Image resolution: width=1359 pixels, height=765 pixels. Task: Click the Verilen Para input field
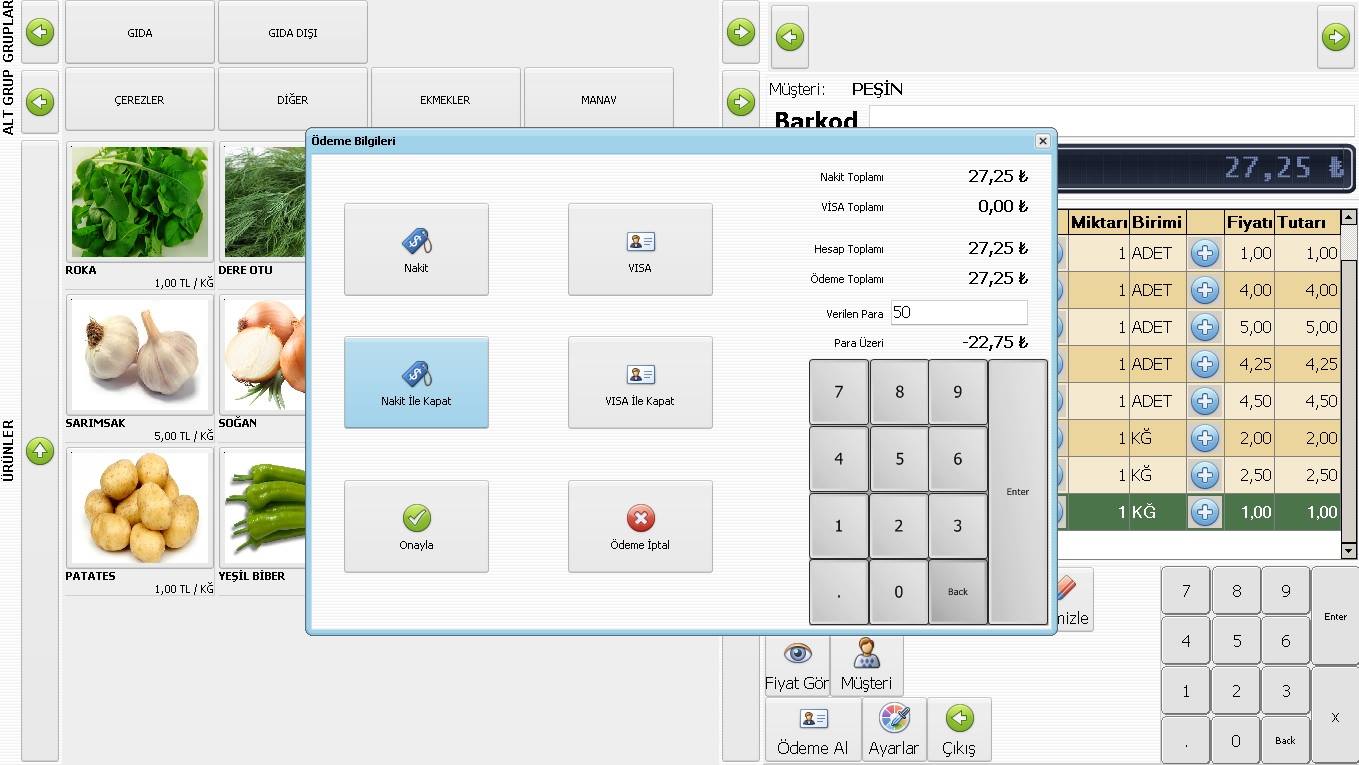[x=959, y=312]
